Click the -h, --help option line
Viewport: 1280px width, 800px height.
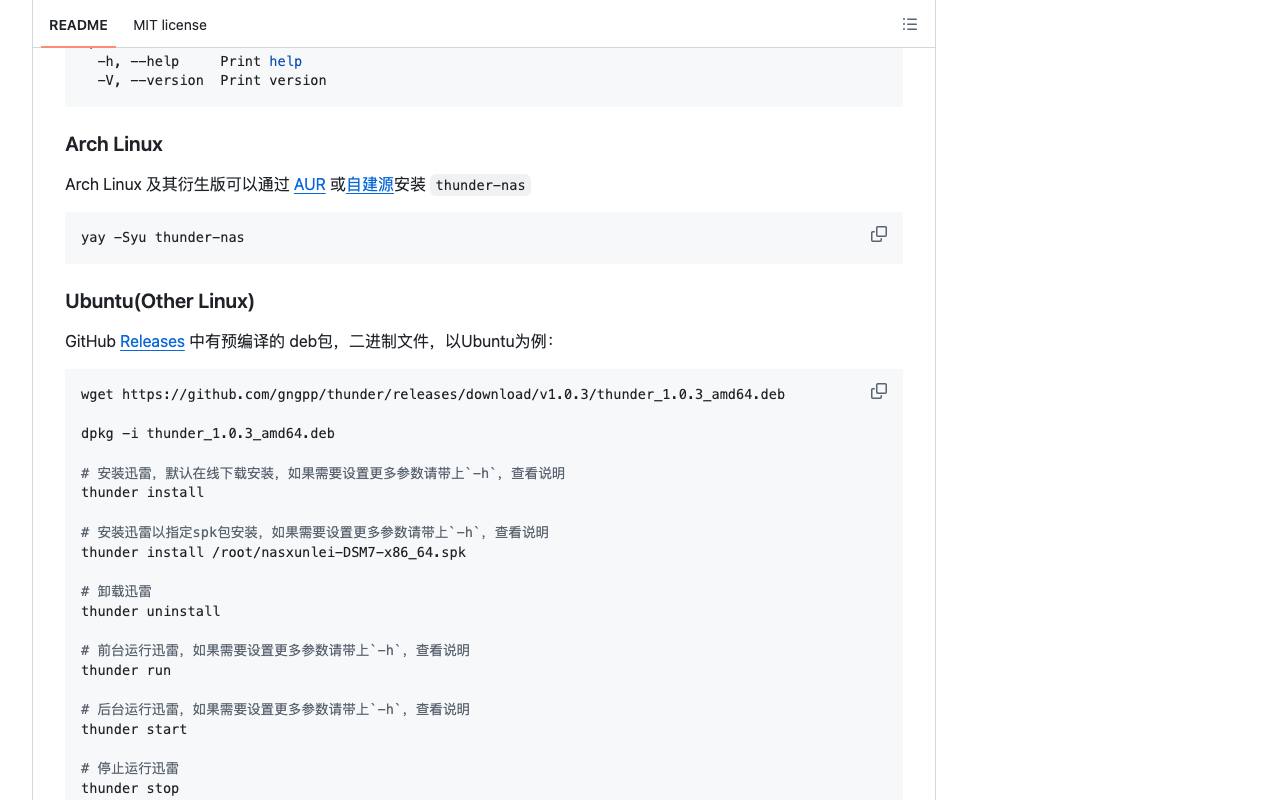click(200, 61)
